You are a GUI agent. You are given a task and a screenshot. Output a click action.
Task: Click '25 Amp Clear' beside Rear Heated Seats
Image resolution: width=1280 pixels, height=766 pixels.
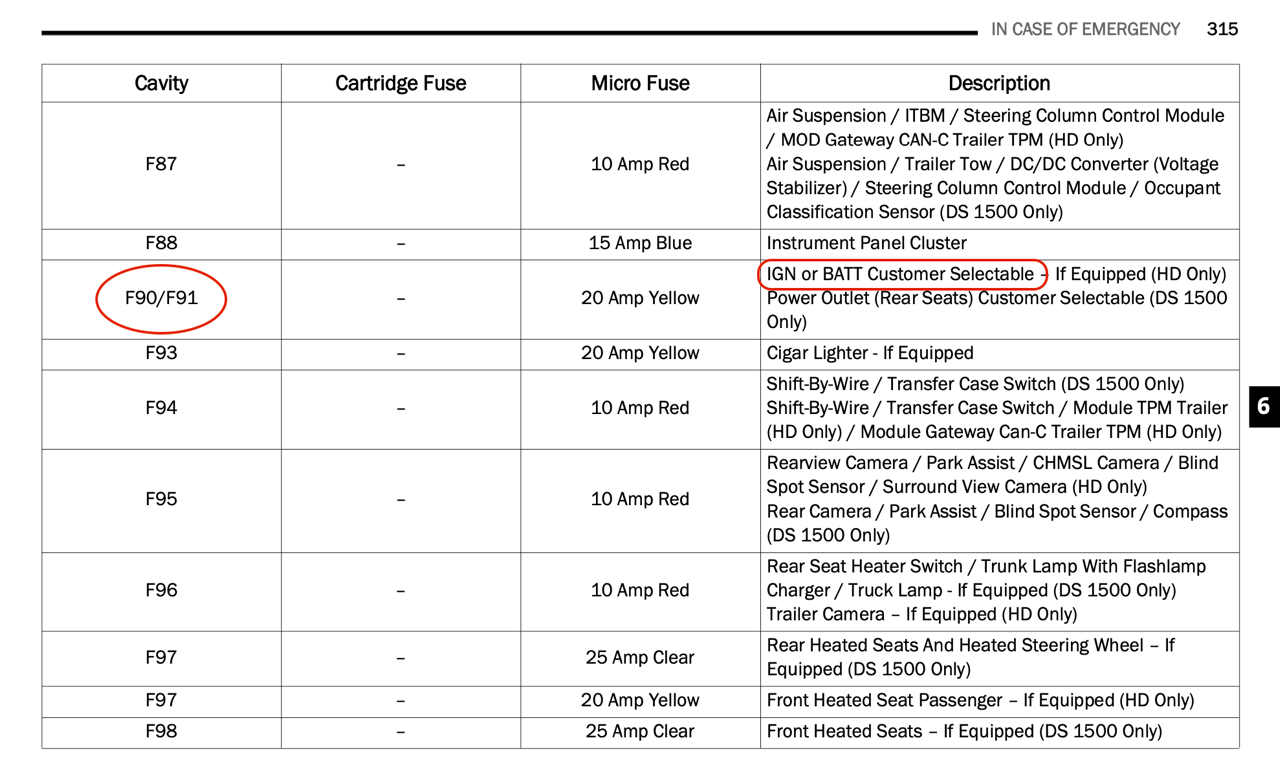(640, 657)
